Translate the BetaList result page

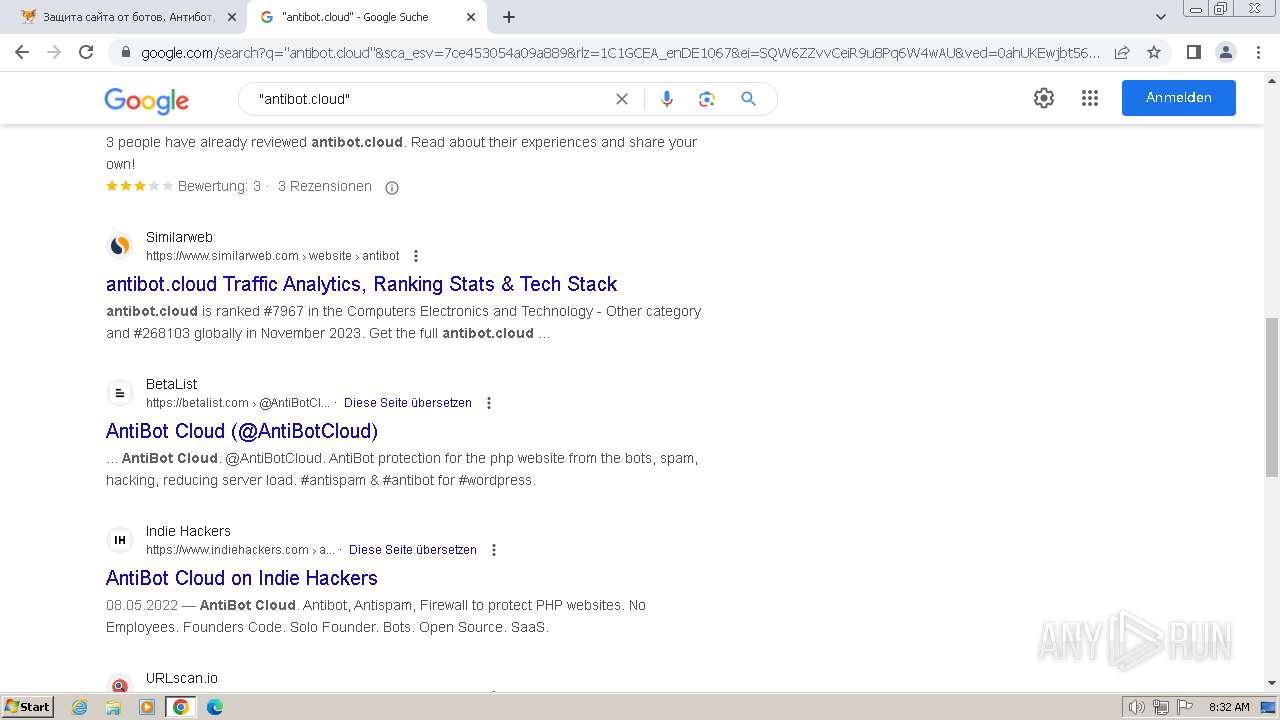(x=408, y=403)
